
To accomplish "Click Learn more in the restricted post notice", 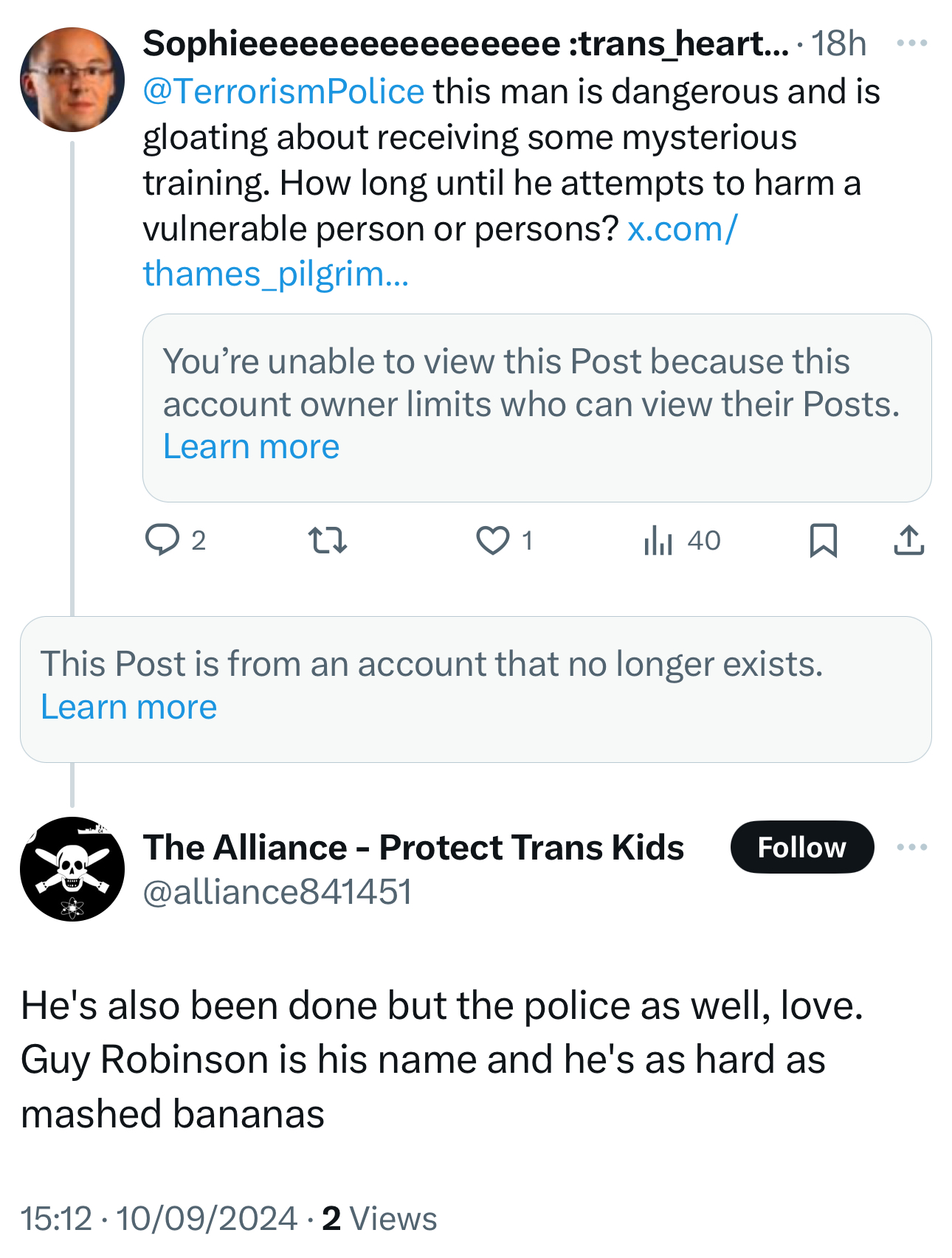I will tap(251, 447).
